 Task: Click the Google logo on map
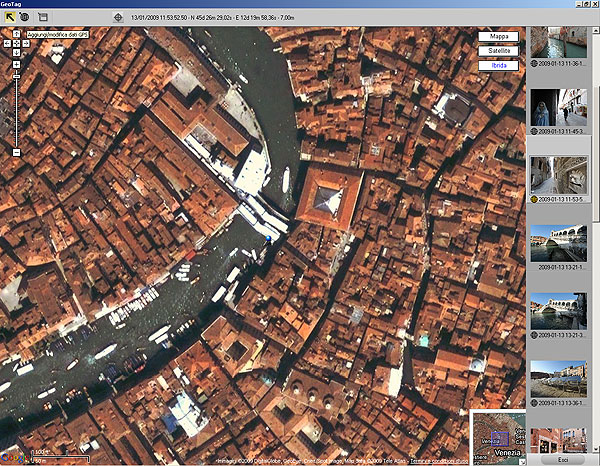coord(14,458)
